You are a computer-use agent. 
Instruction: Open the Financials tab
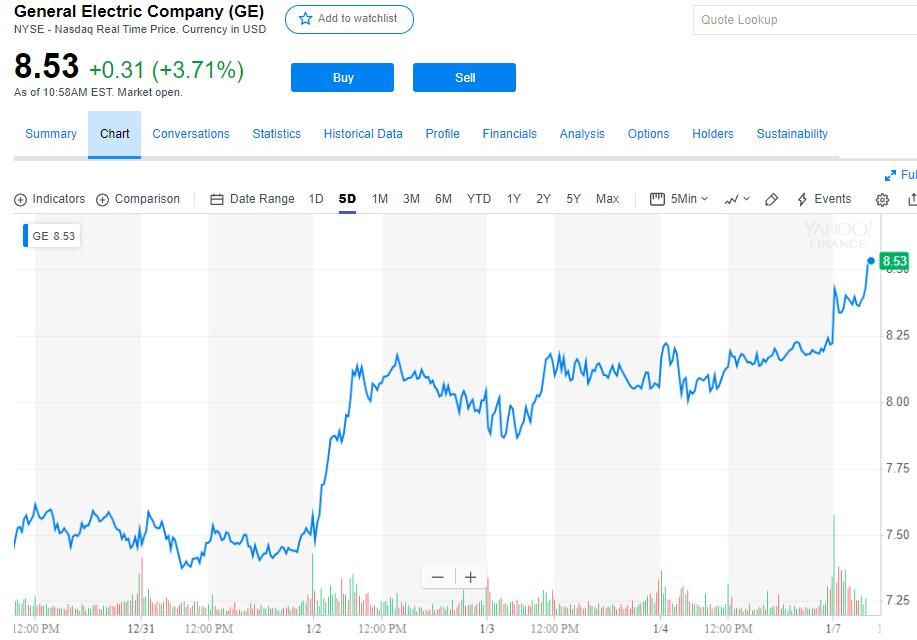tap(509, 134)
